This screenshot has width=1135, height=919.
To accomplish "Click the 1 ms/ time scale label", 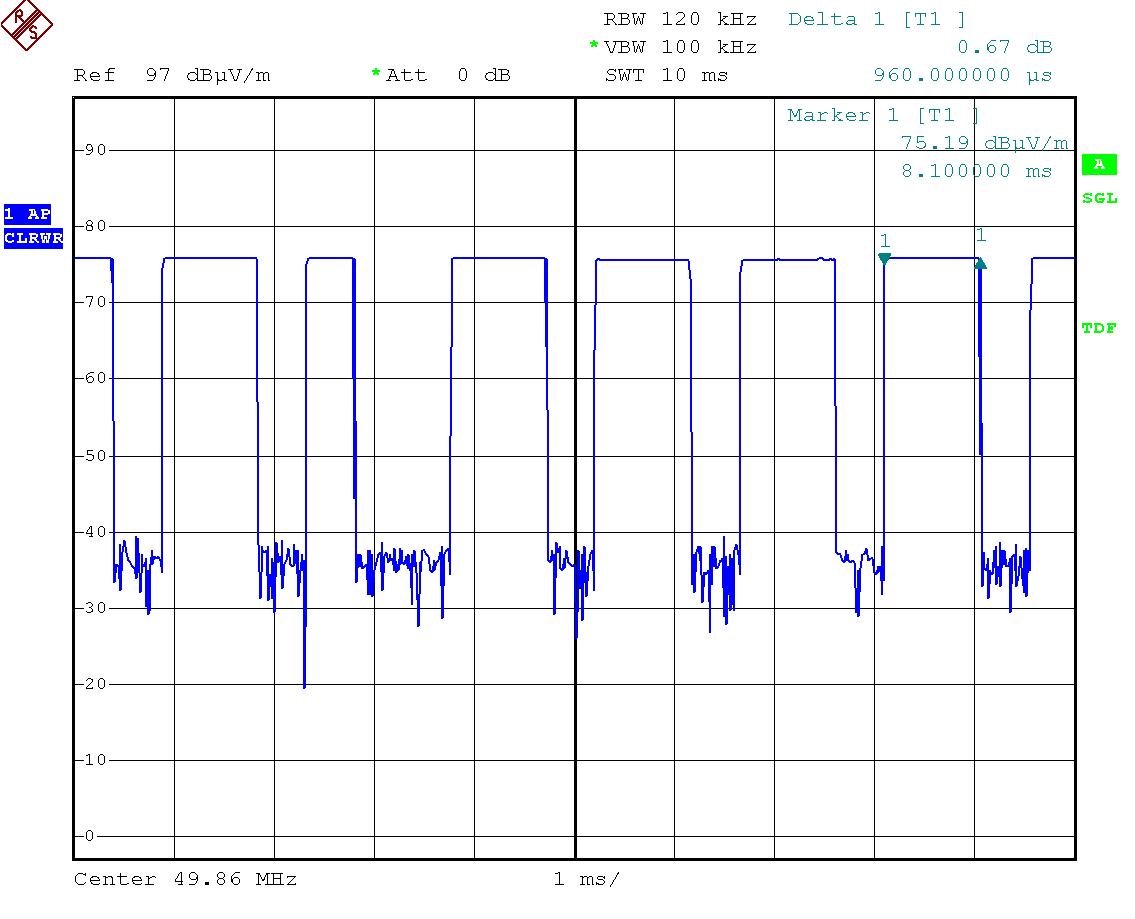I will (586, 879).
